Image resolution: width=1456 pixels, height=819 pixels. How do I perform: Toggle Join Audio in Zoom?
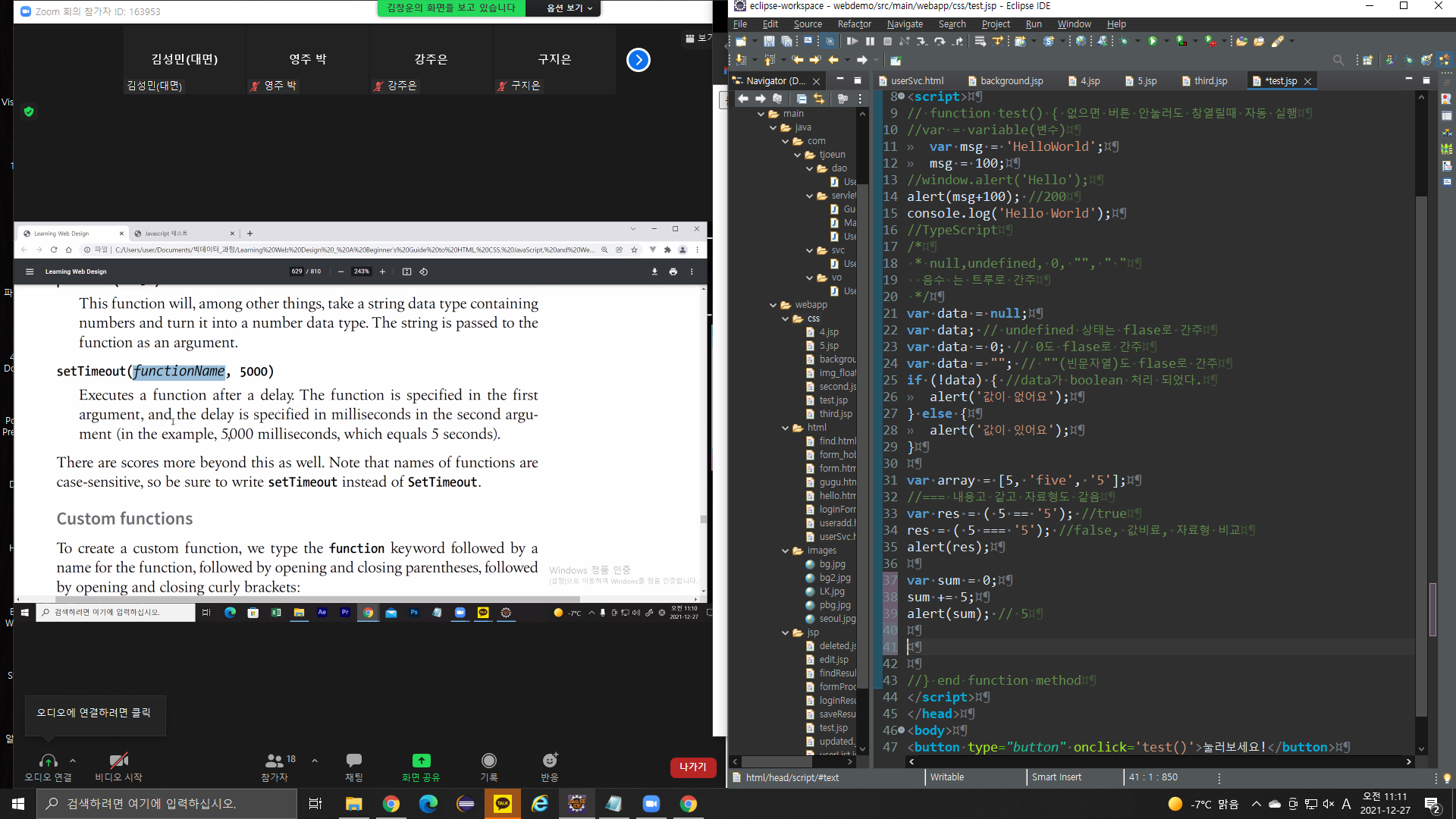pyautogui.click(x=48, y=761)
